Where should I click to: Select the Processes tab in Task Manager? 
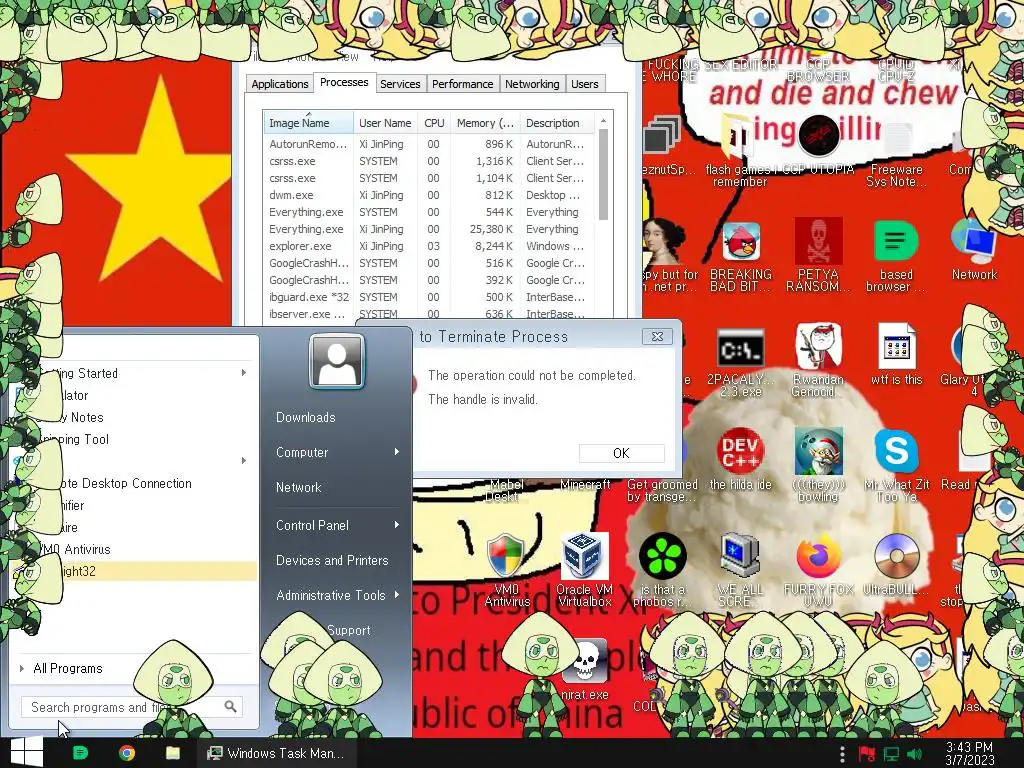pyautogui.click(x=344, y=82)
